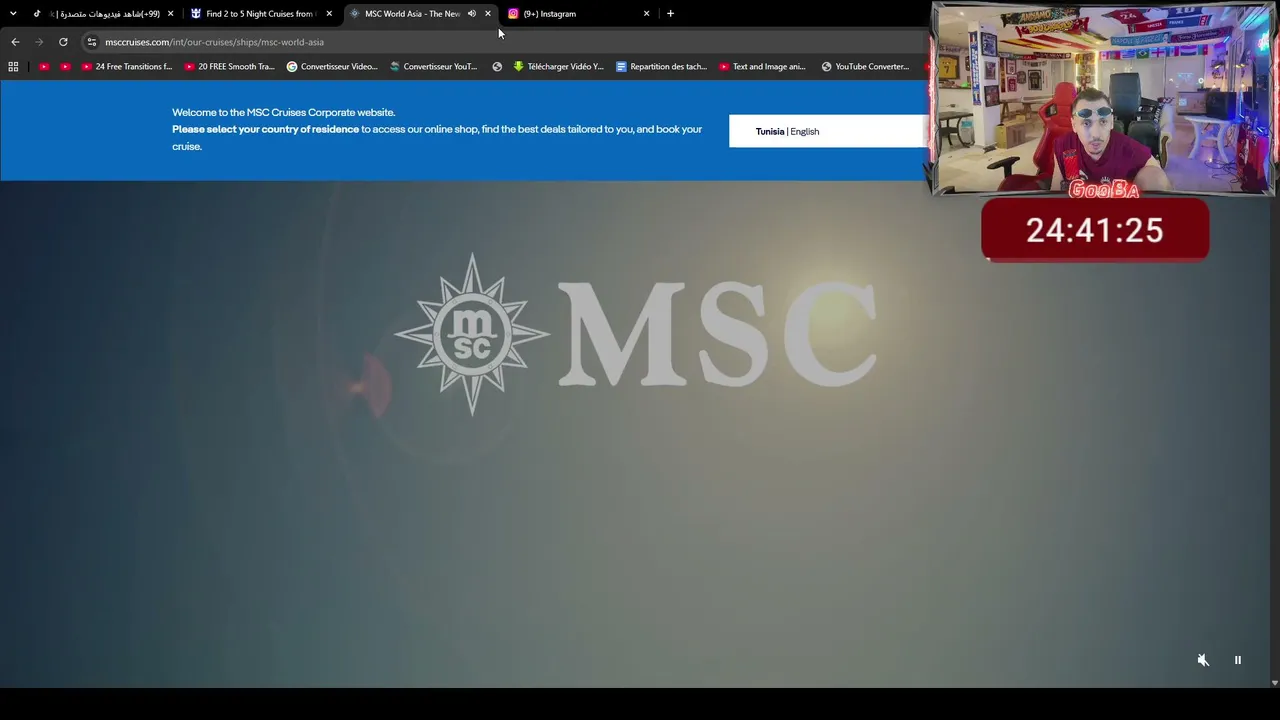Unmute the MSC video with the speaker icon
The image size is (1280, 720).
pyautogui.click(x=1203, y=660)
